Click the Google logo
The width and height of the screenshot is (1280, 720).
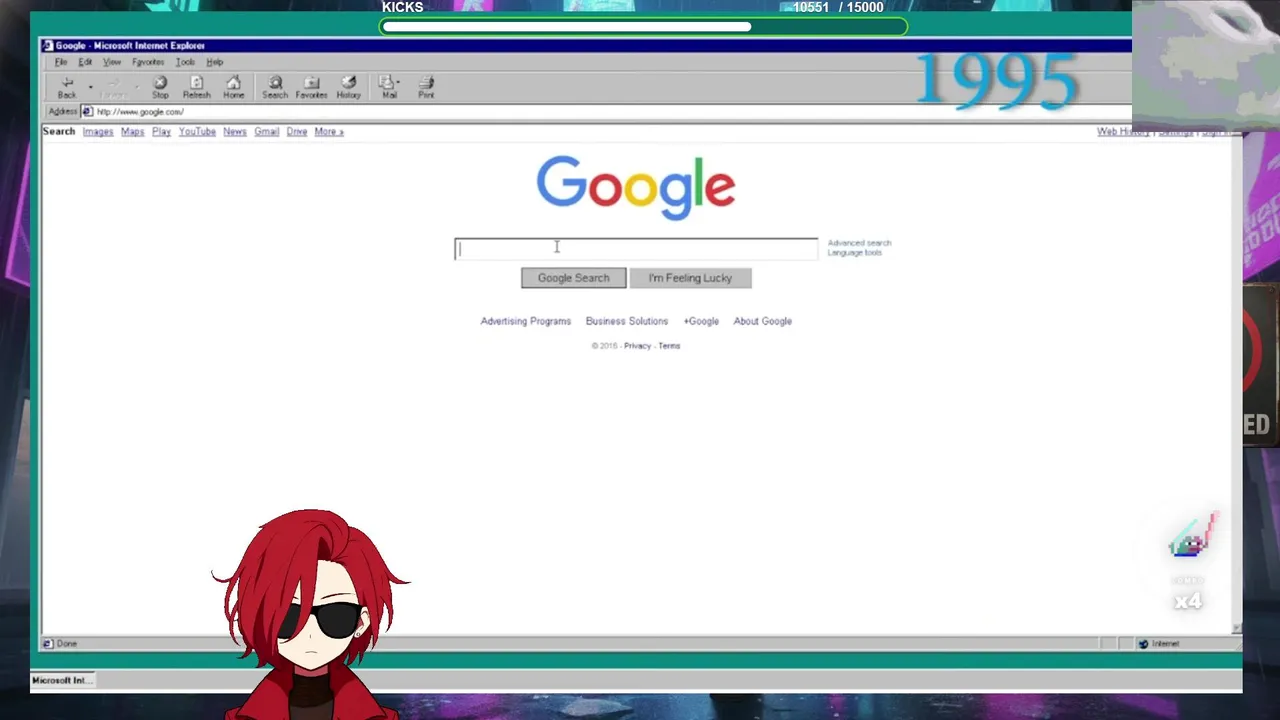pos(636,187)
